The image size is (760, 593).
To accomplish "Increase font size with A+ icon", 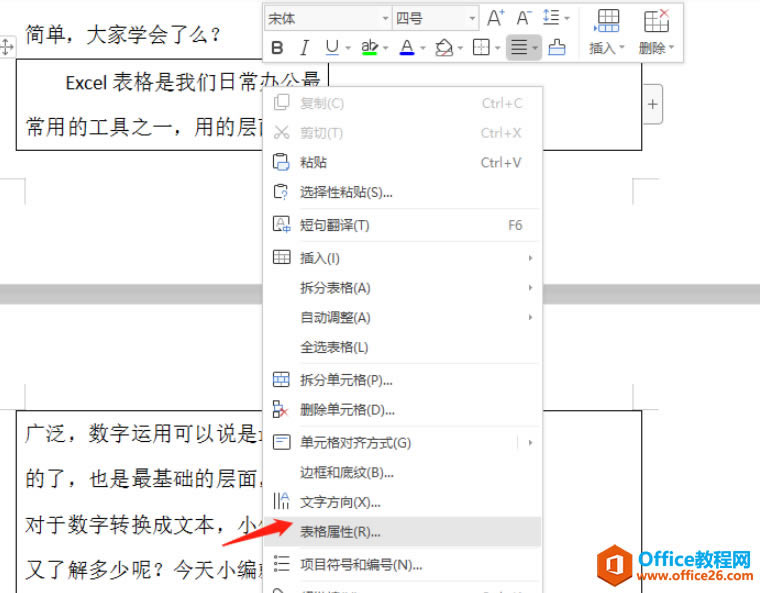I will 495,18.
